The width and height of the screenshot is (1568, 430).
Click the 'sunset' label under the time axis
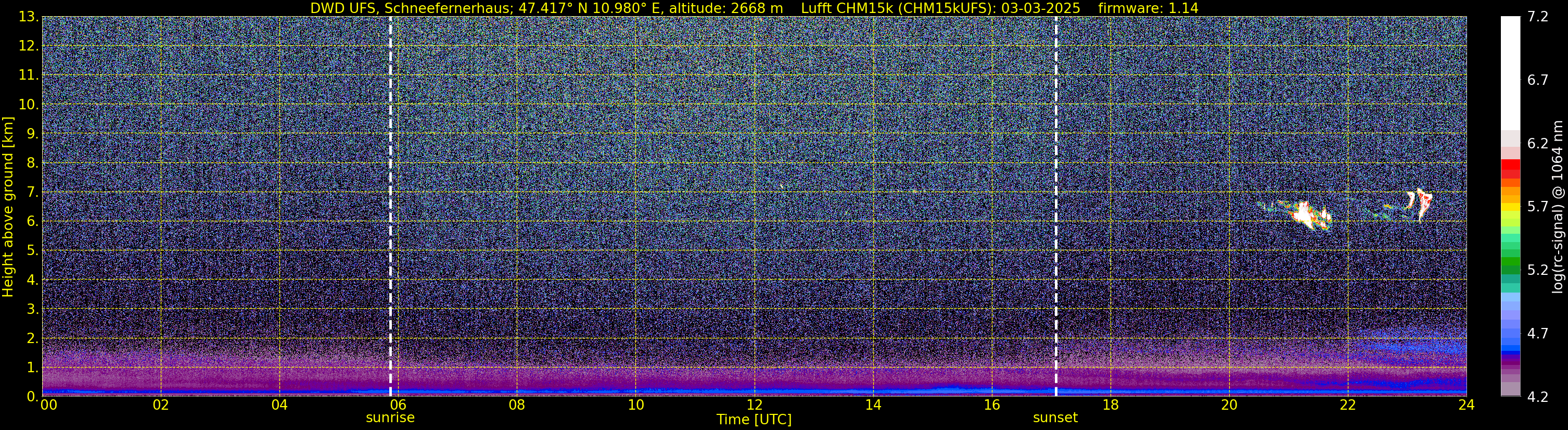click(x=1055, y=418)
